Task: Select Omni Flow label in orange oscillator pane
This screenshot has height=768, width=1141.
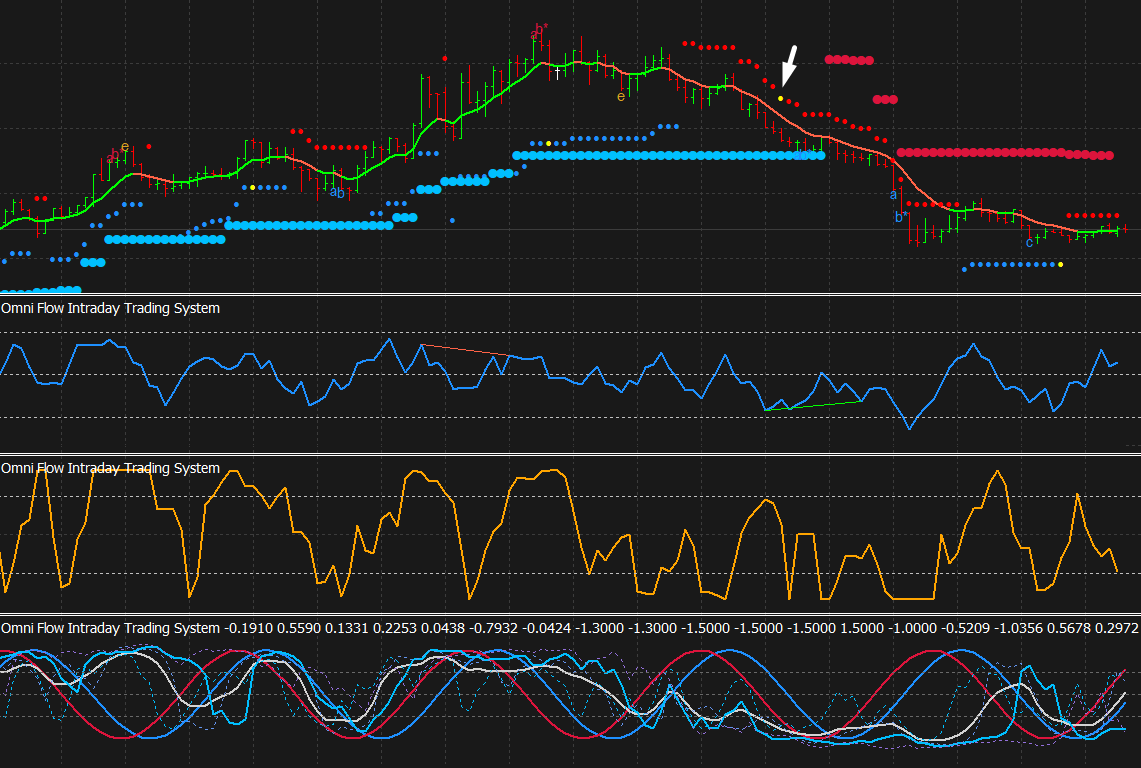Action: (111, 468)
